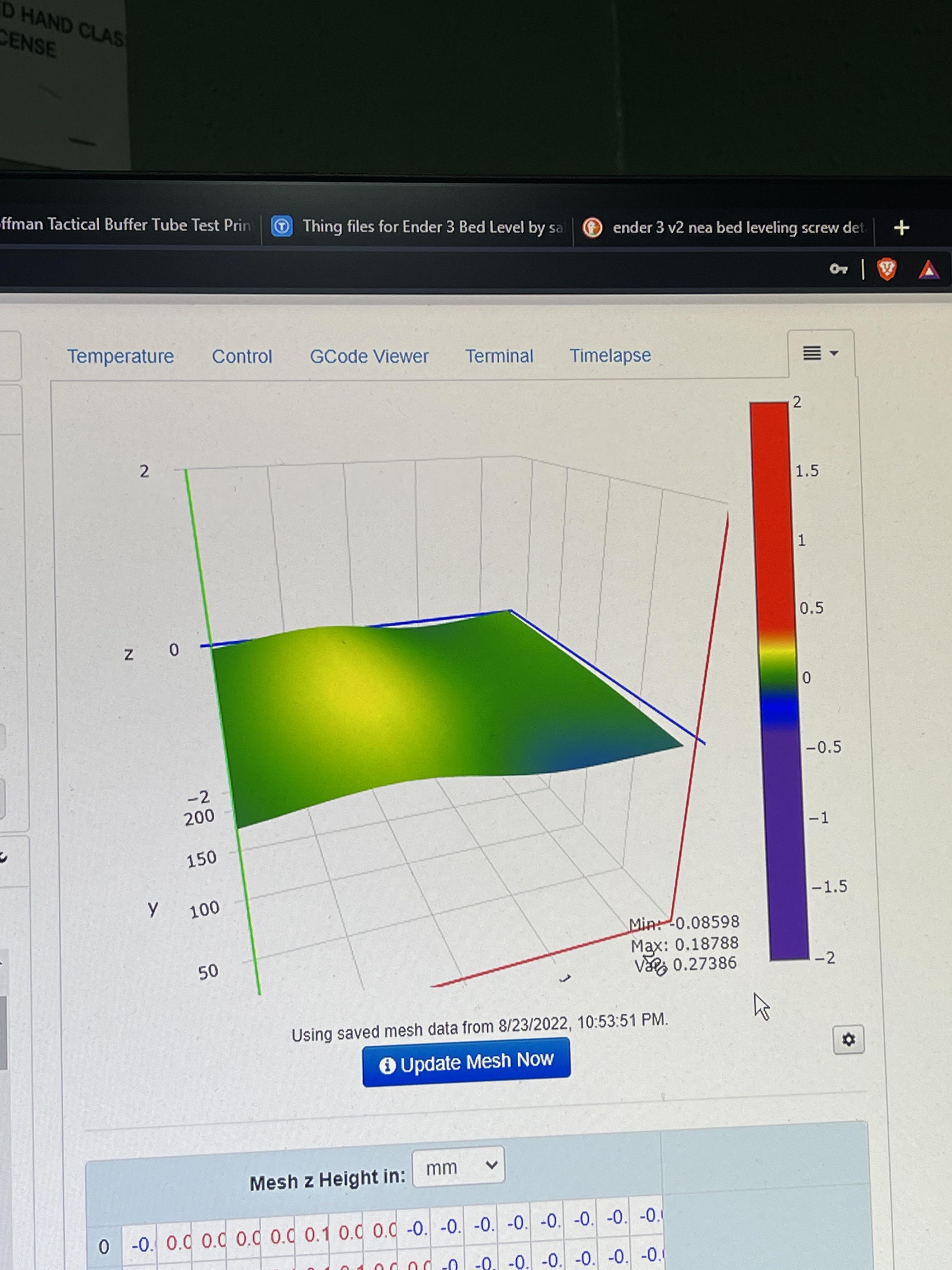
Task: Click the DuckDuckGo tab favicon
Action: coord(592,228)
